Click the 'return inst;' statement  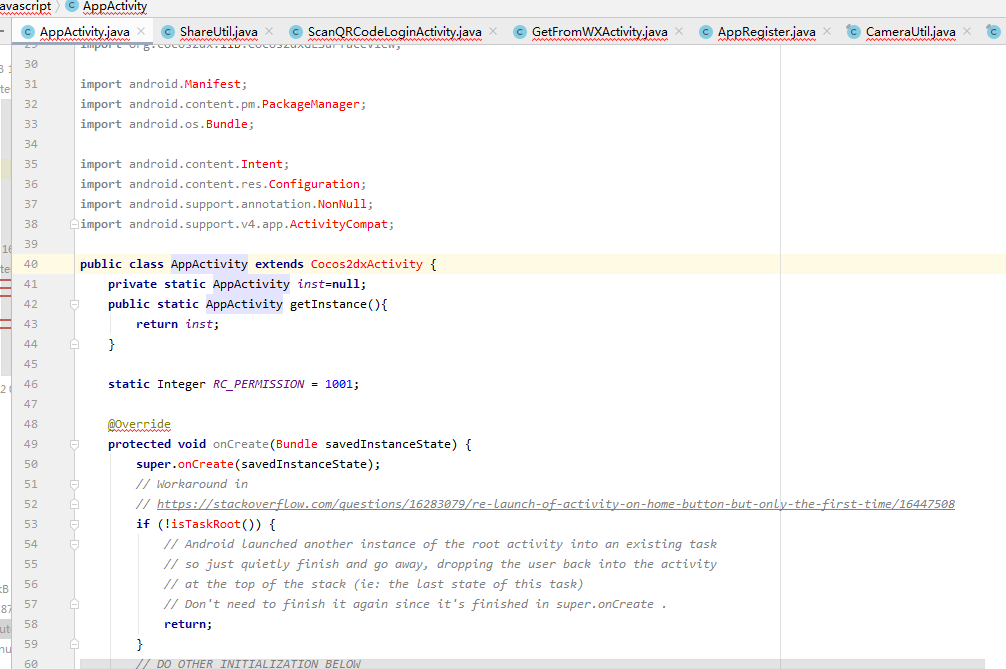[x=177, y=324]
